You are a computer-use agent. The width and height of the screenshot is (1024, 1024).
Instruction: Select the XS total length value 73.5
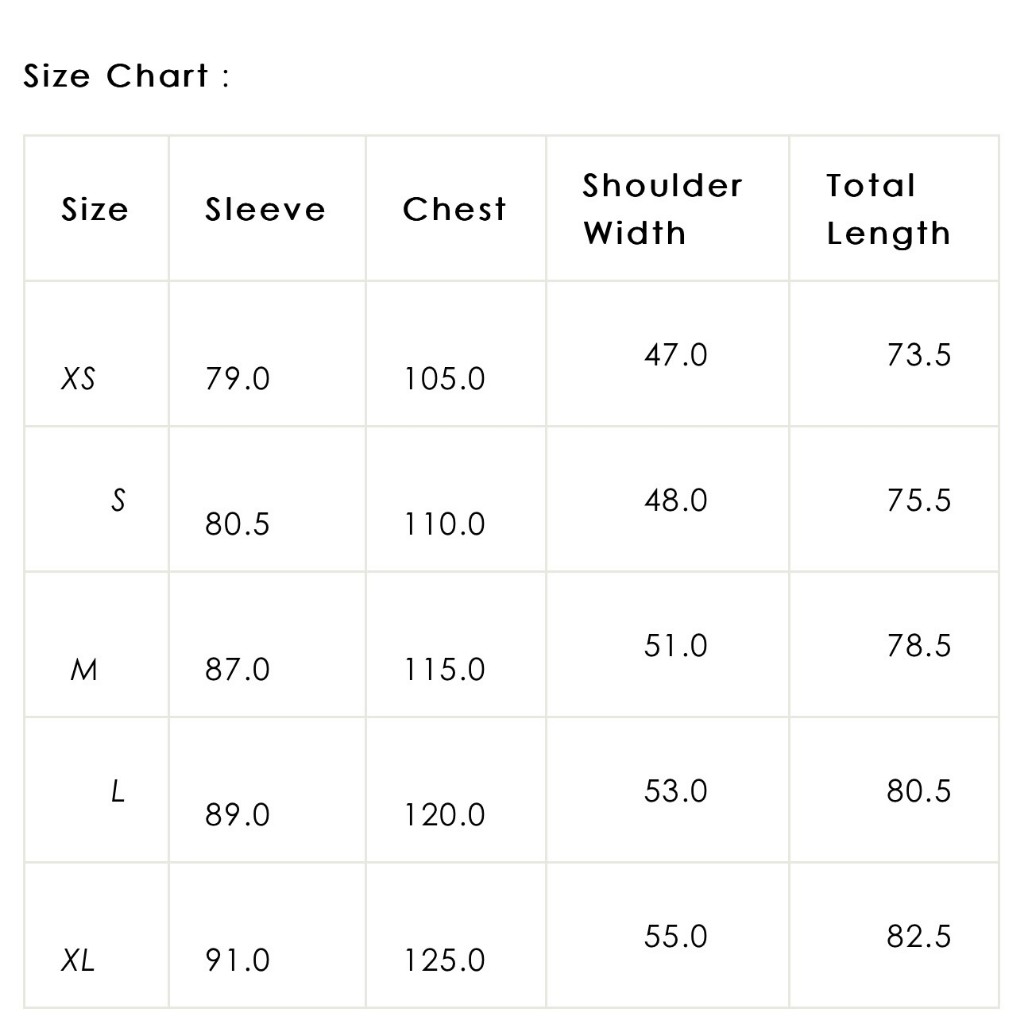(x=918, y=355)
